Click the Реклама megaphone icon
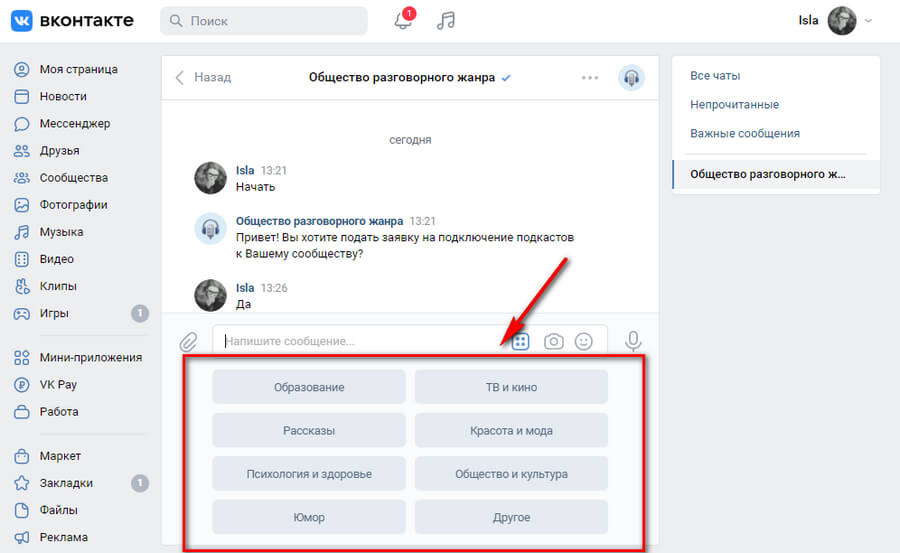The image size is (900, 553). (21, 537)
